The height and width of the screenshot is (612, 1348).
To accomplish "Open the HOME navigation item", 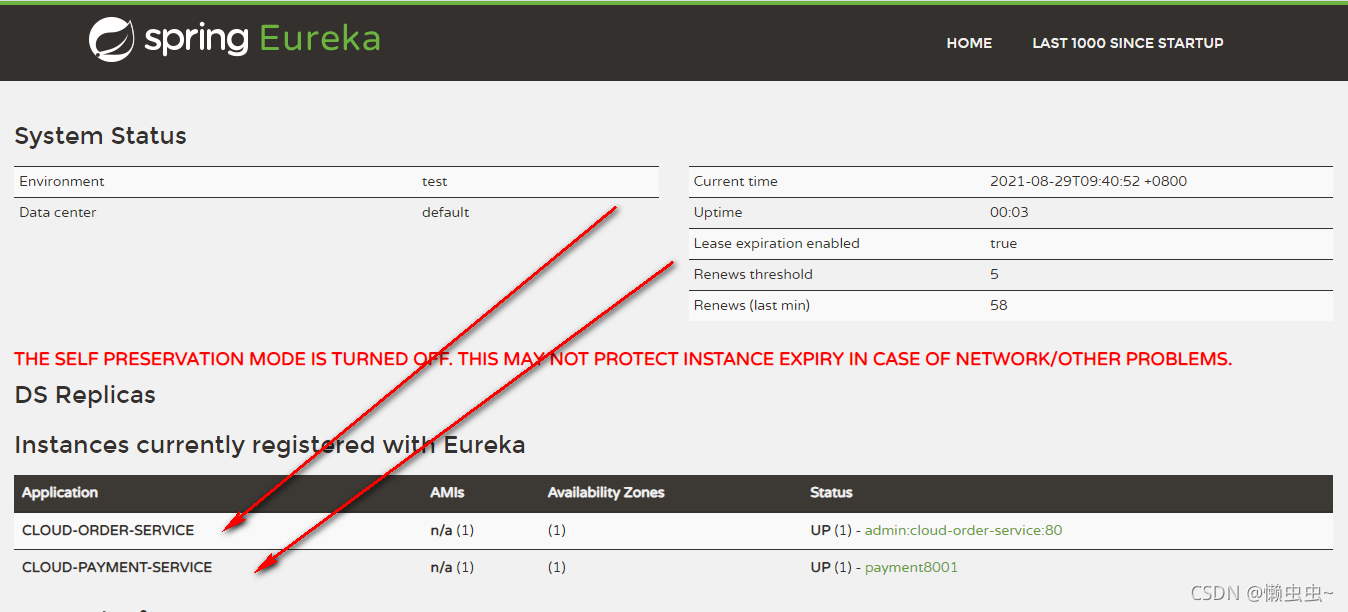I will coord(969,43).
